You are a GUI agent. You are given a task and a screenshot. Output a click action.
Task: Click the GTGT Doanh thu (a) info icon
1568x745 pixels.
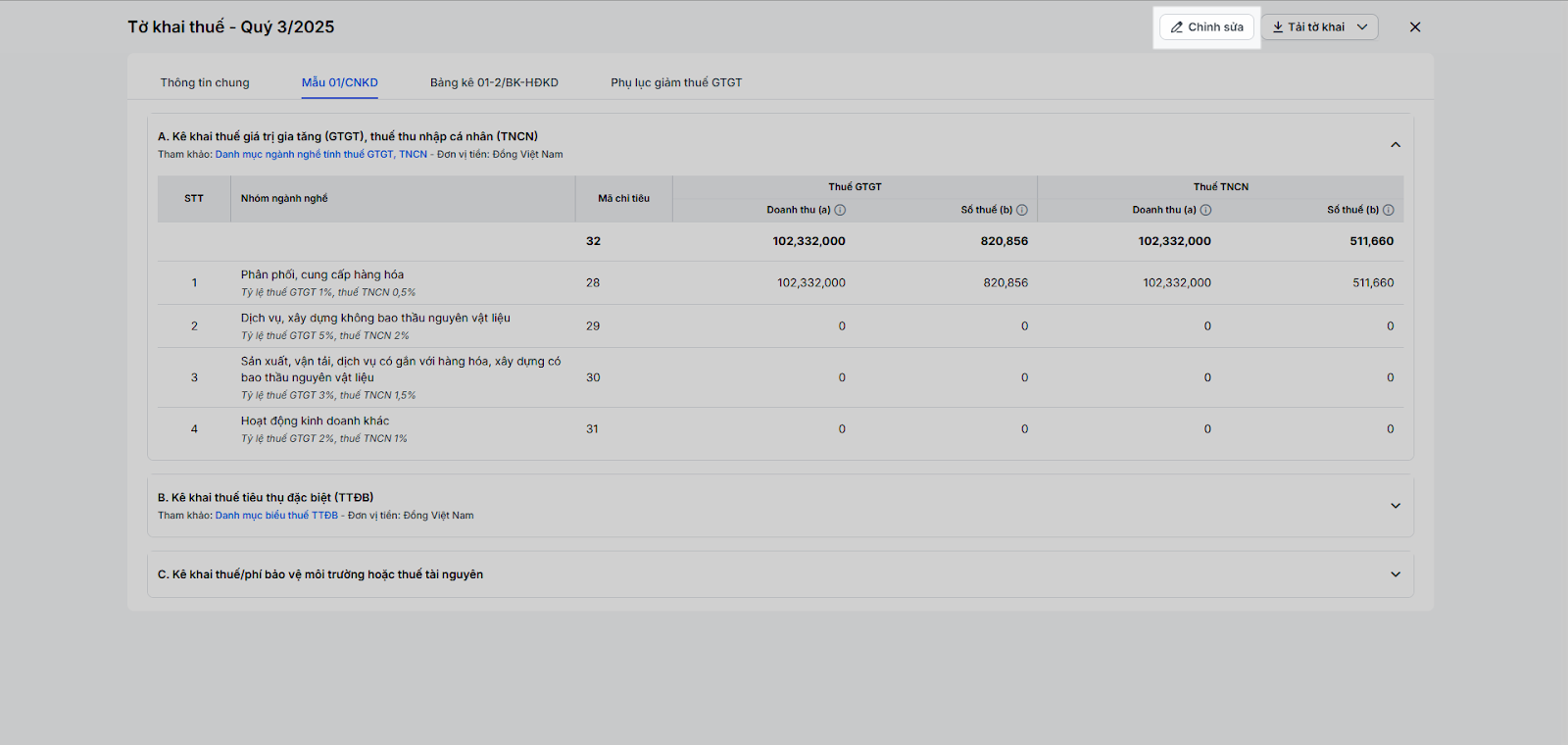coord(840,210)
